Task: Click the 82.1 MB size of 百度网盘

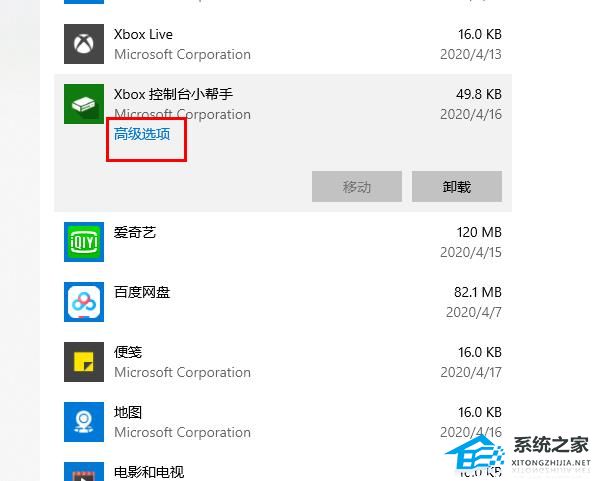Action: [x=478, y=292]
